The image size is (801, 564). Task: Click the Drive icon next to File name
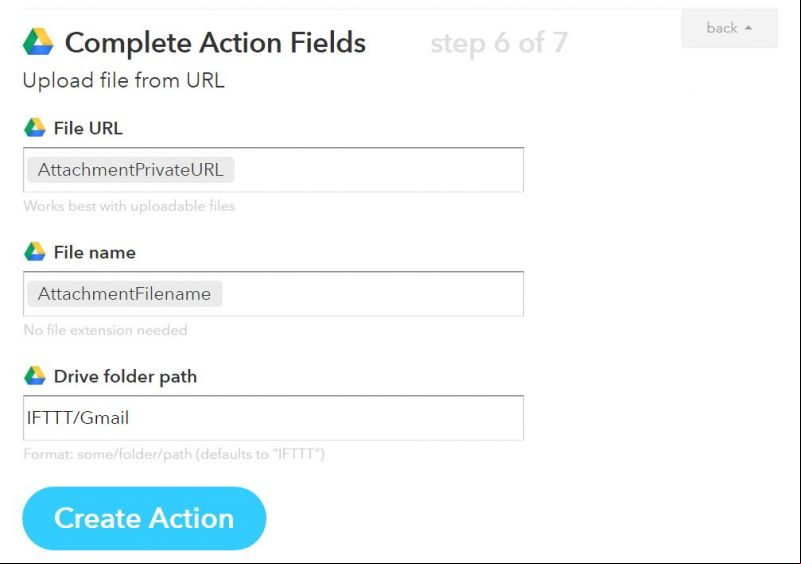(x=35, y=252)
